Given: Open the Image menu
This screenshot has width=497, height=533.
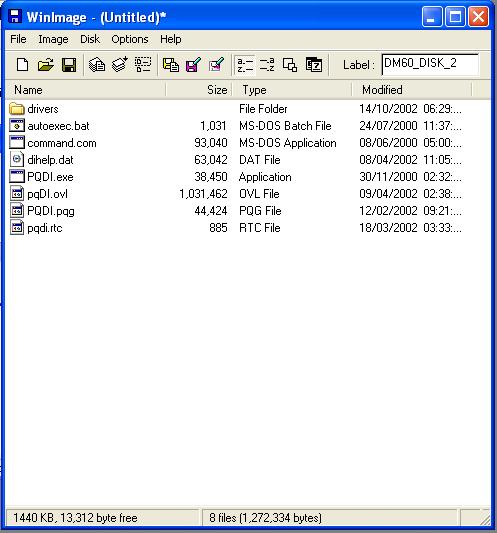Looking at the screenshot, I should pos(53,39).
